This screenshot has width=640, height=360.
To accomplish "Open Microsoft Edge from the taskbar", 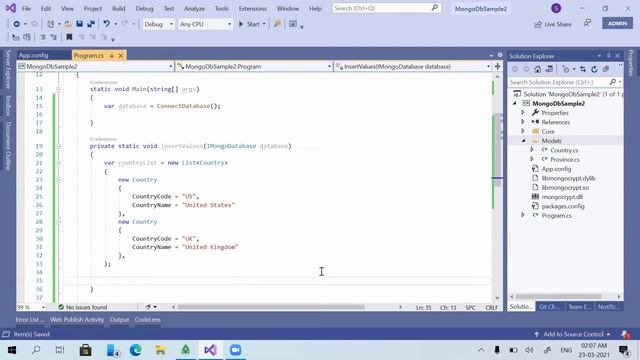I will [136, 350].
